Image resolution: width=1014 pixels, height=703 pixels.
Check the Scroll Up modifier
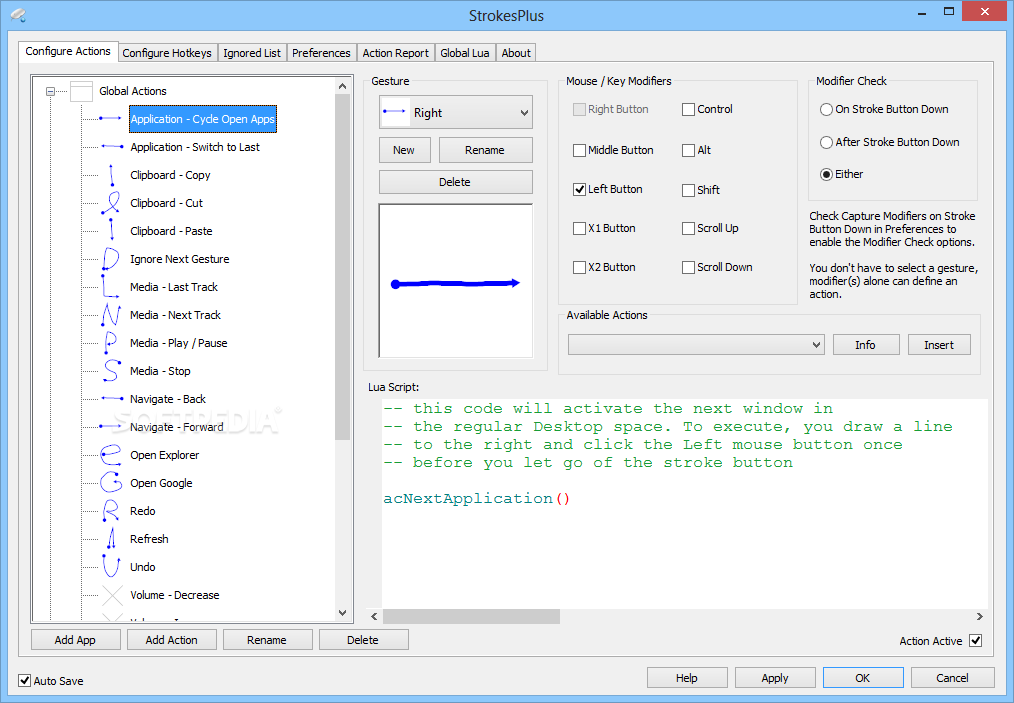(x=688, y=228)
